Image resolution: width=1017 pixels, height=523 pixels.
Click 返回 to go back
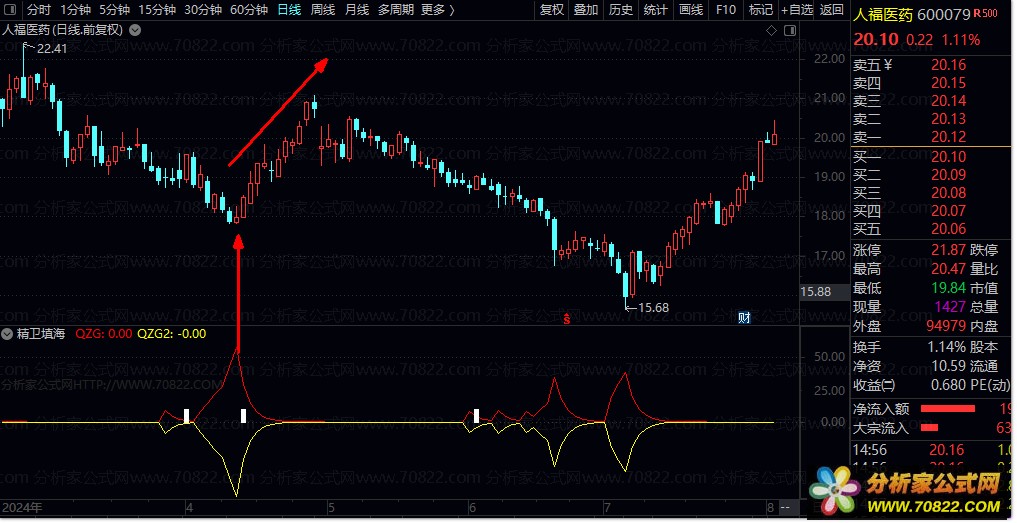tap(832, 10)
